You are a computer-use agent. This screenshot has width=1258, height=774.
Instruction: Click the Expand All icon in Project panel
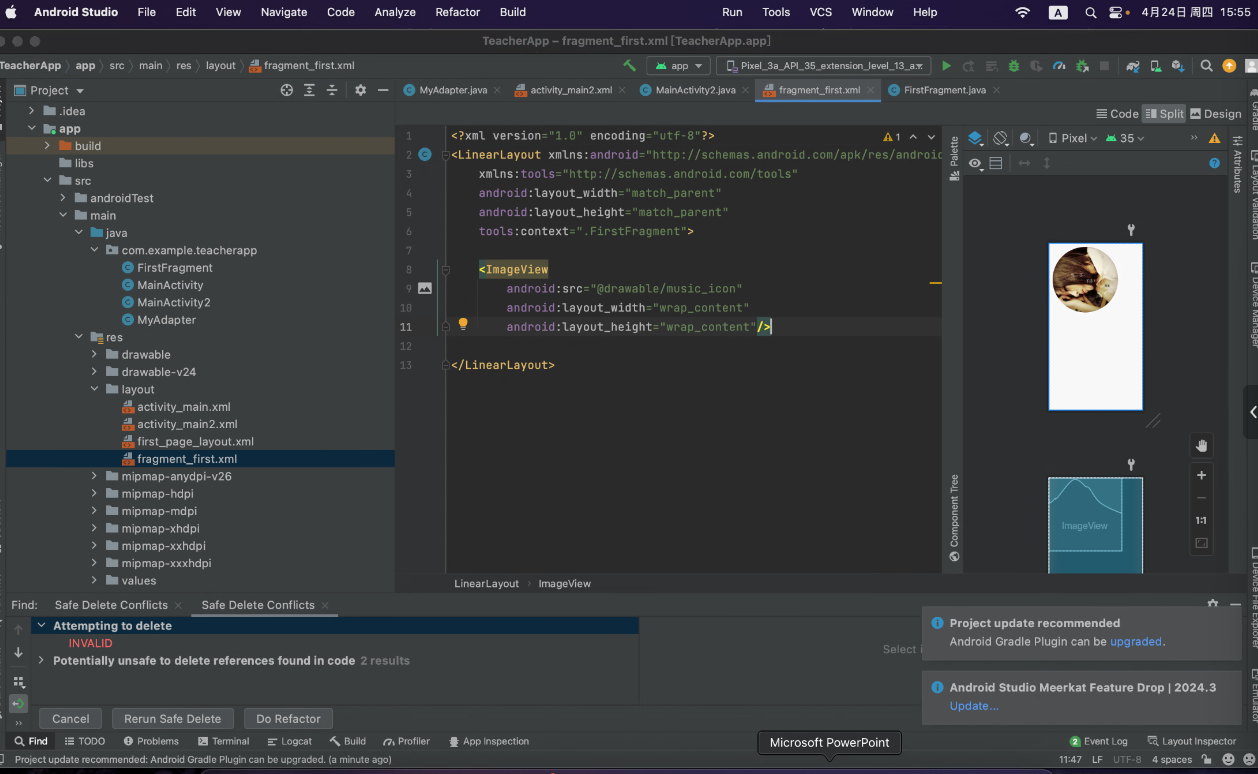309,90
